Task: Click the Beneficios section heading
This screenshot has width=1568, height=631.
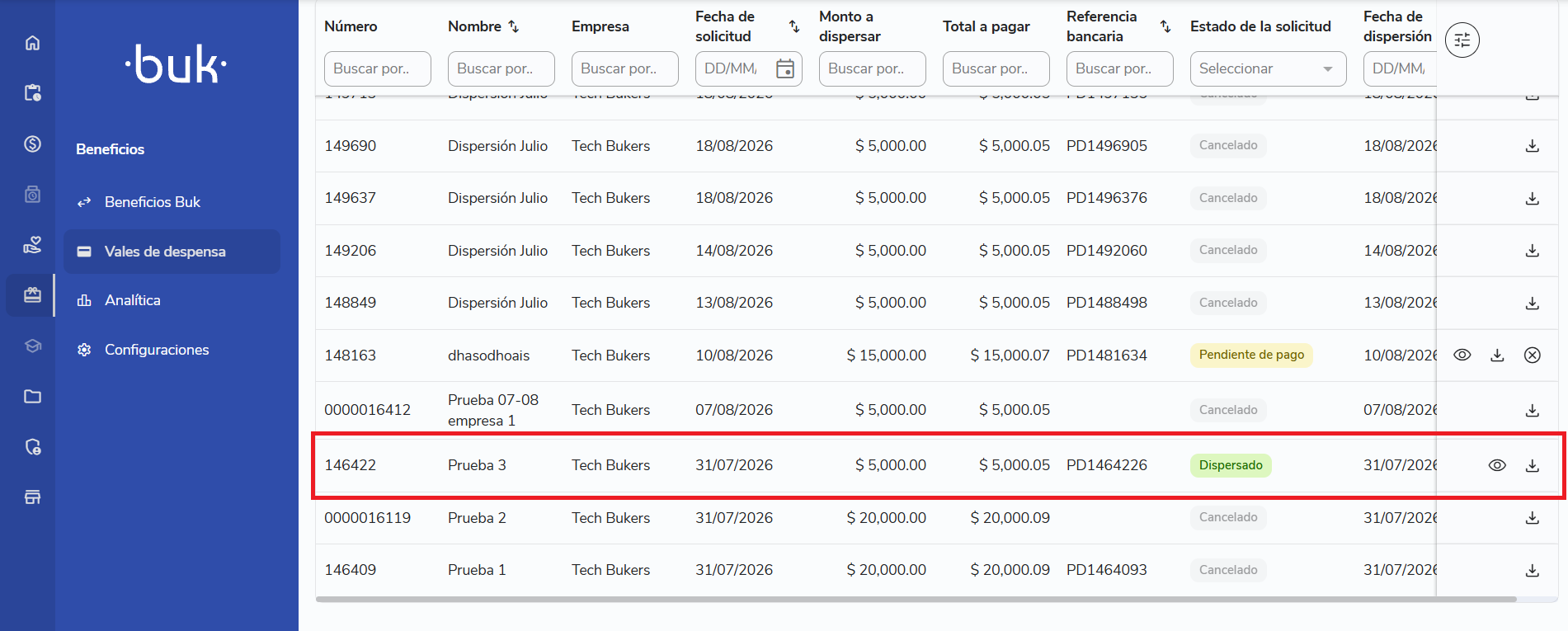Action: 110,149
